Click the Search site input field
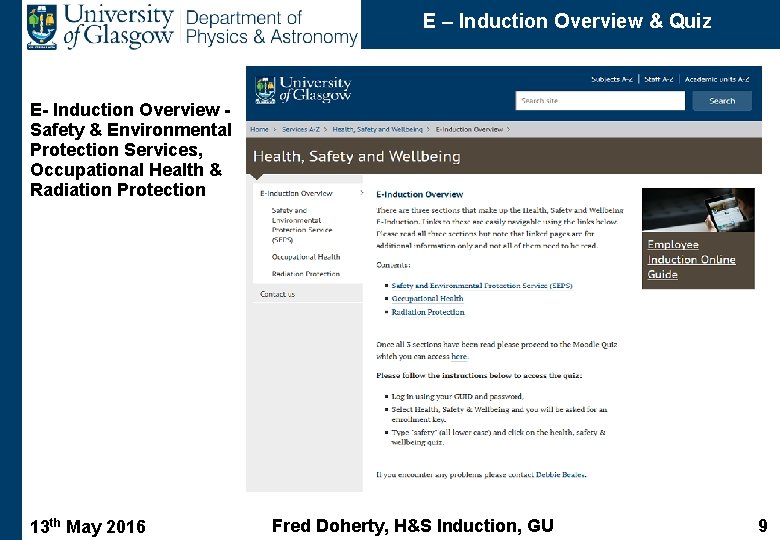This screenshot has height=540, width=780. coord(600,100)
